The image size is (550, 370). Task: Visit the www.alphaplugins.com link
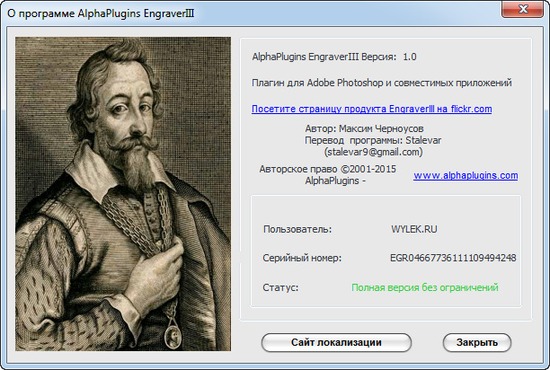pyautogui.click(x=465, y=175)
